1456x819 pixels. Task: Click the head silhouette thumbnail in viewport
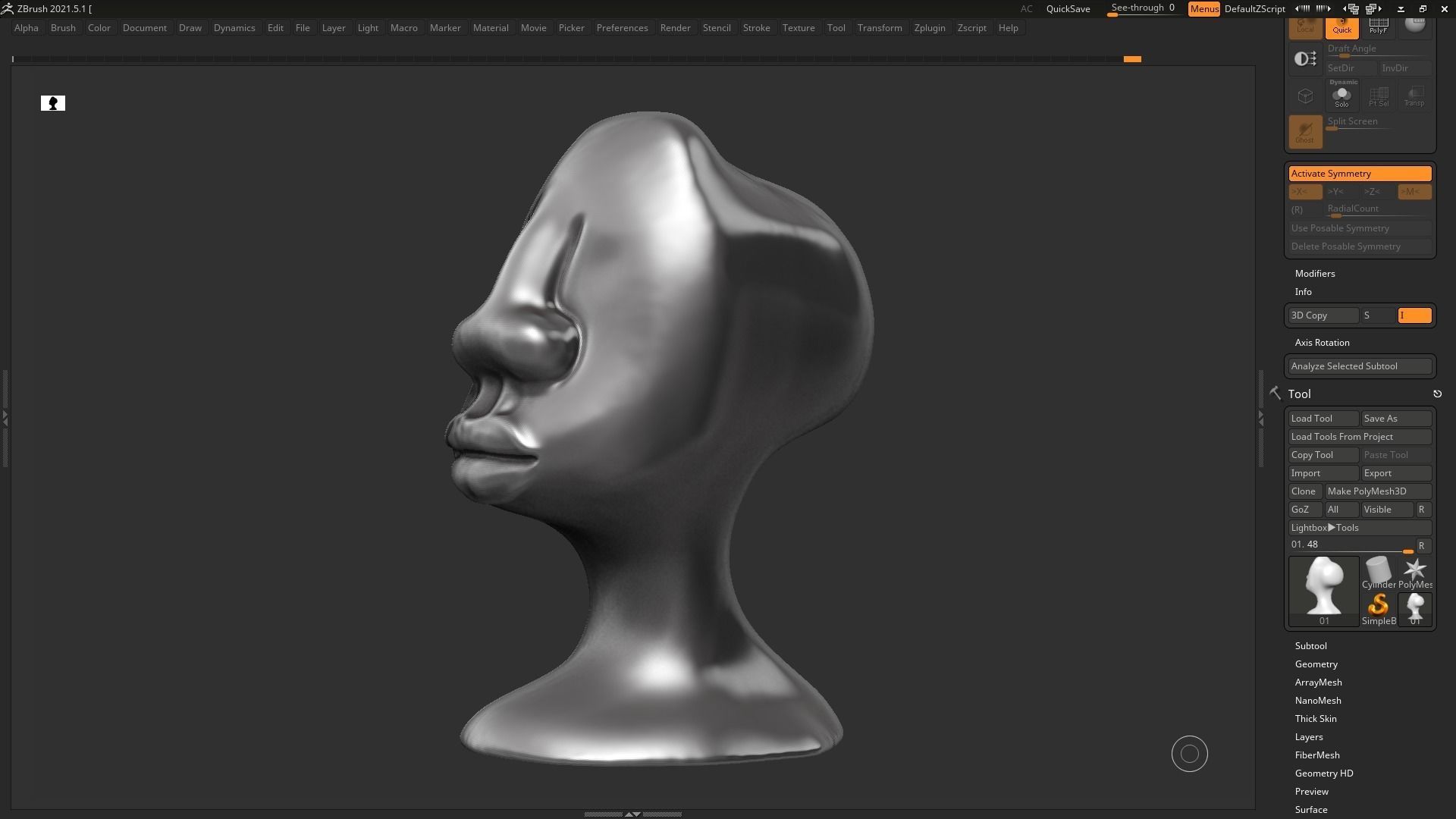[53, 103]
